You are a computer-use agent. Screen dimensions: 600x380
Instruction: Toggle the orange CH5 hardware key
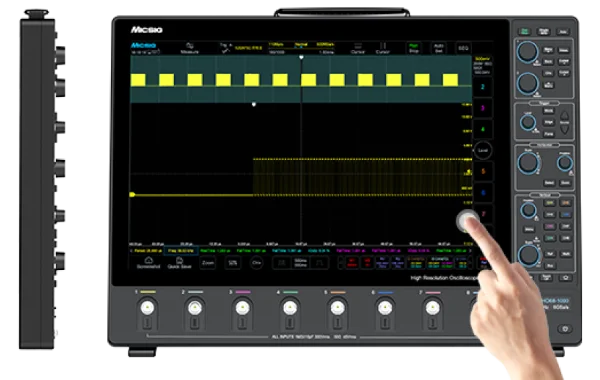[x=566, y=203]
